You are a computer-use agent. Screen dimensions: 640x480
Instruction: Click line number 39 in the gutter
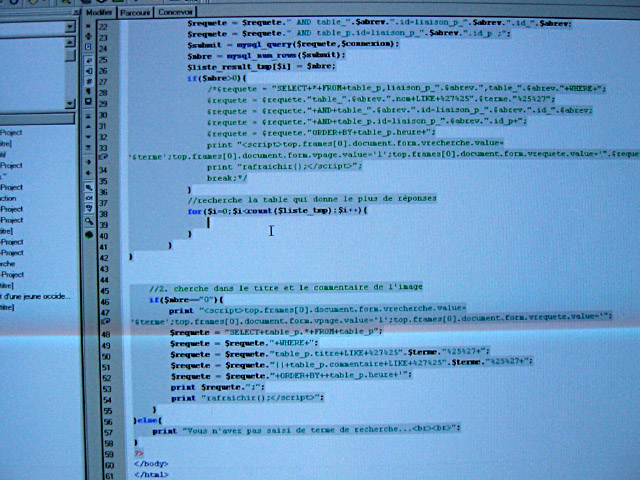(103, 225)
